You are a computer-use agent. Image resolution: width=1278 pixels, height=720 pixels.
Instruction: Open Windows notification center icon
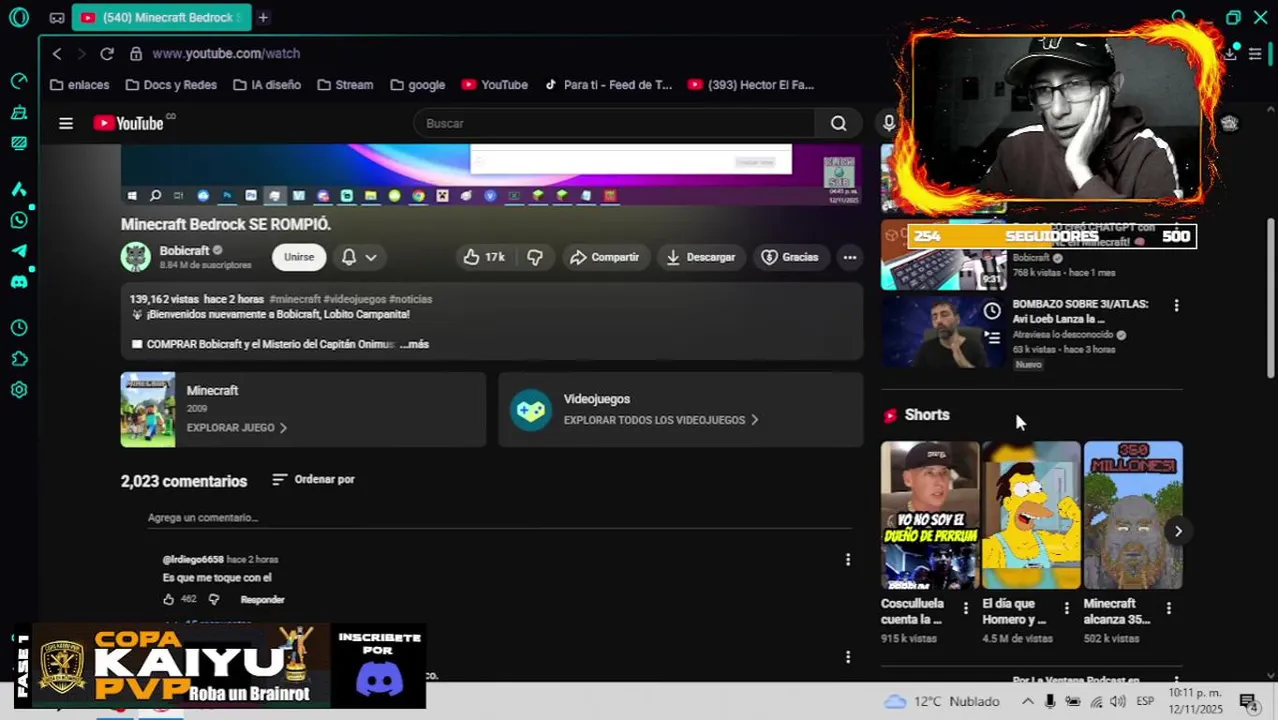coord(1247,701)
